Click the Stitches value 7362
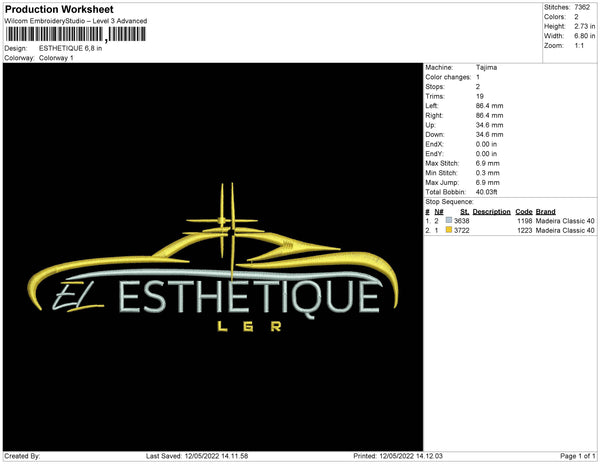The height and width of the screenshot is (464, 600). coord(582,7)
